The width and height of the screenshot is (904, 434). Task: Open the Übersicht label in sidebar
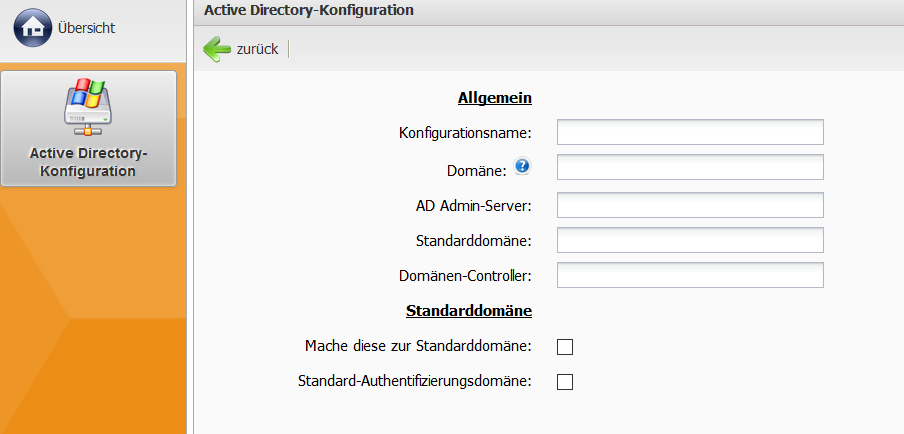[86, 28]
